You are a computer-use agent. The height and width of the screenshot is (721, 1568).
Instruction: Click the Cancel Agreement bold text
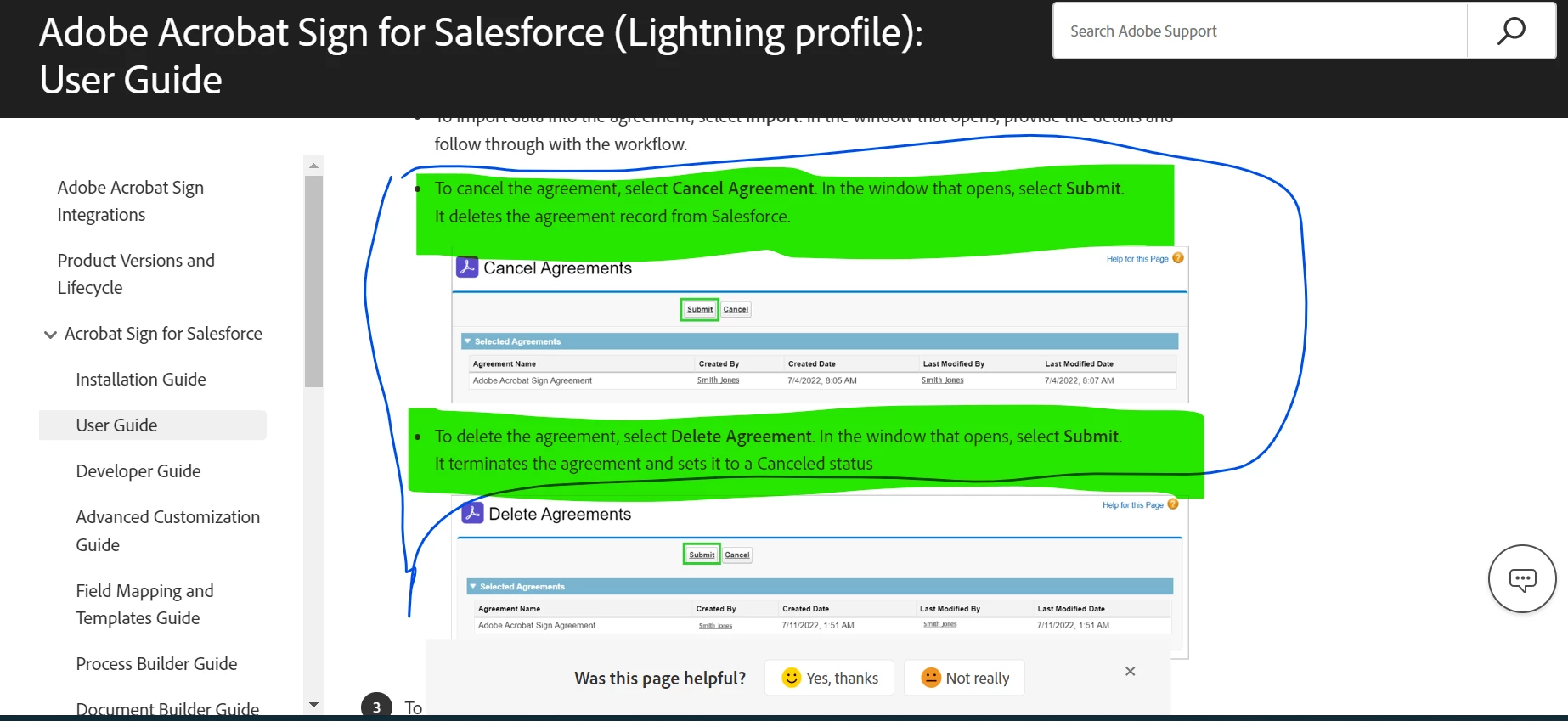pyautogui.click(x=742, y=189)
